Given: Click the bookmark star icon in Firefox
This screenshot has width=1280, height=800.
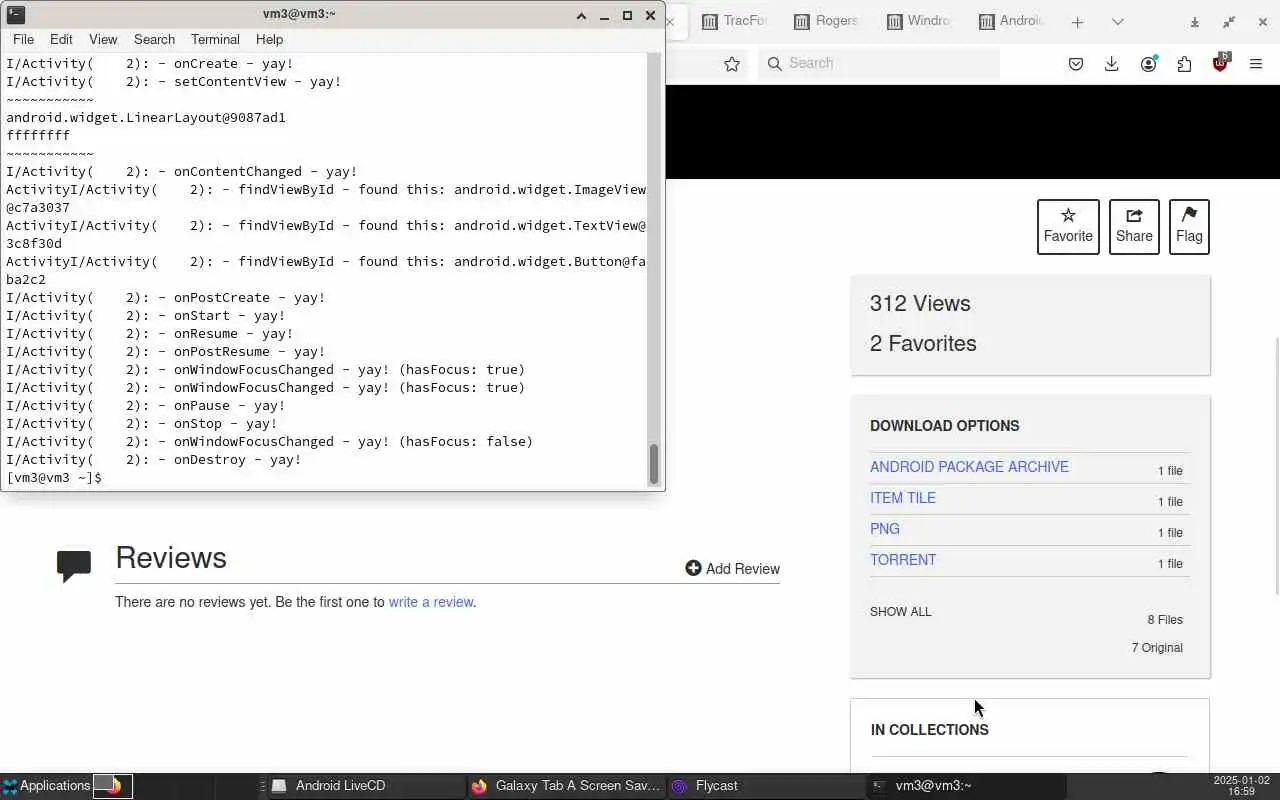Looking at the screenshot, I should [x=732, y=64].
